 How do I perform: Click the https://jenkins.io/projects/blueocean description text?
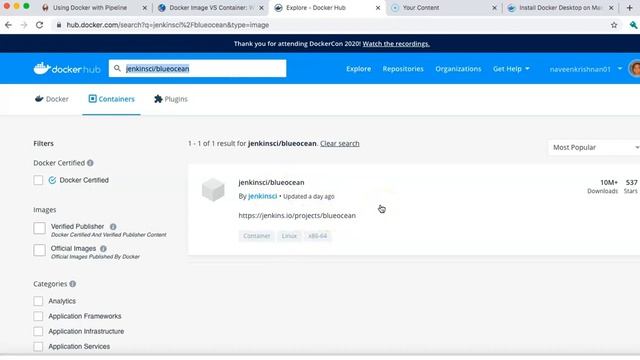pos(297,216)
